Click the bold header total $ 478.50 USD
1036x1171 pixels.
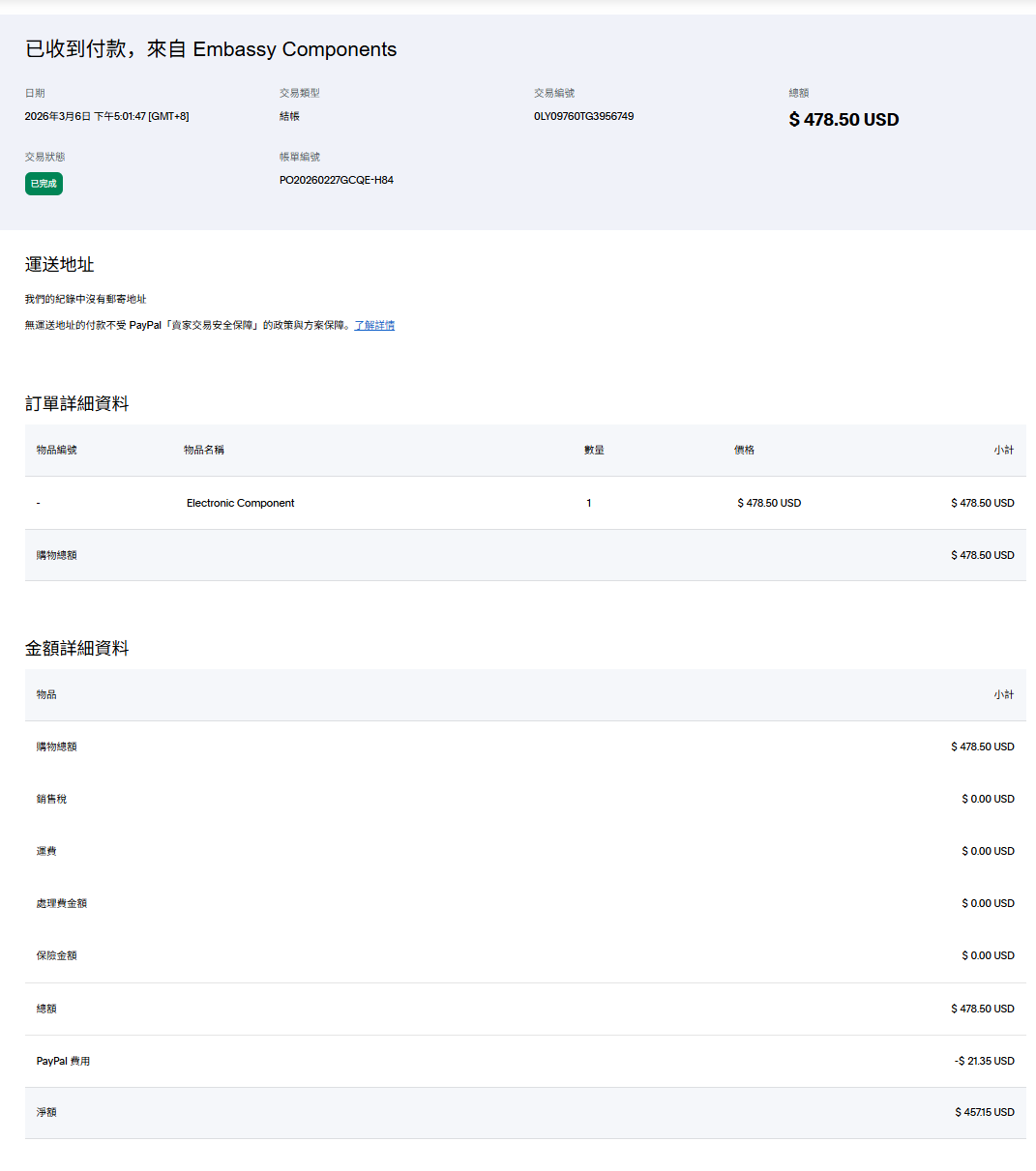(844, 120)
